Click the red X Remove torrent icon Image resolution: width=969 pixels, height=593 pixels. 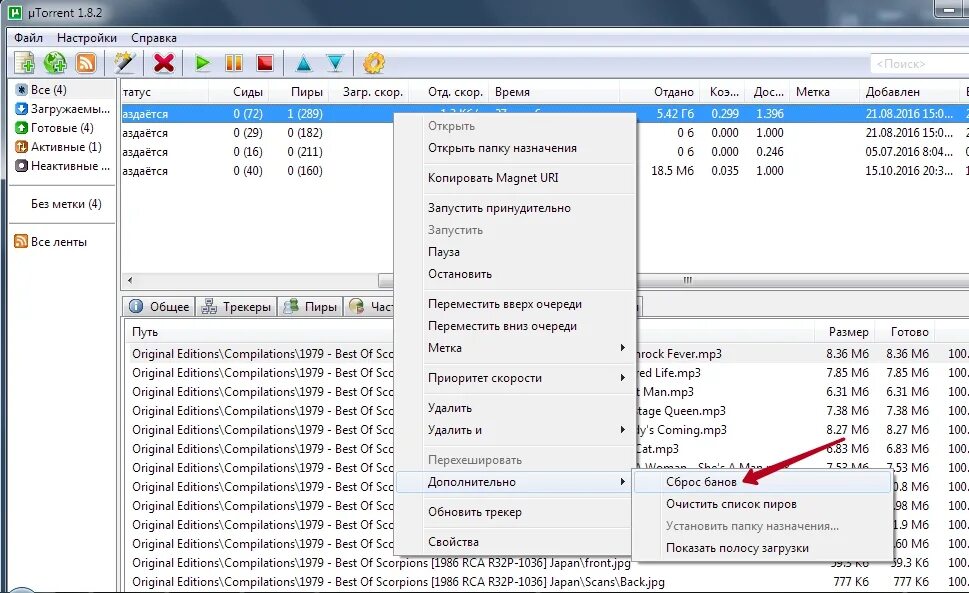pyautogui.click(x=164, y=63)
